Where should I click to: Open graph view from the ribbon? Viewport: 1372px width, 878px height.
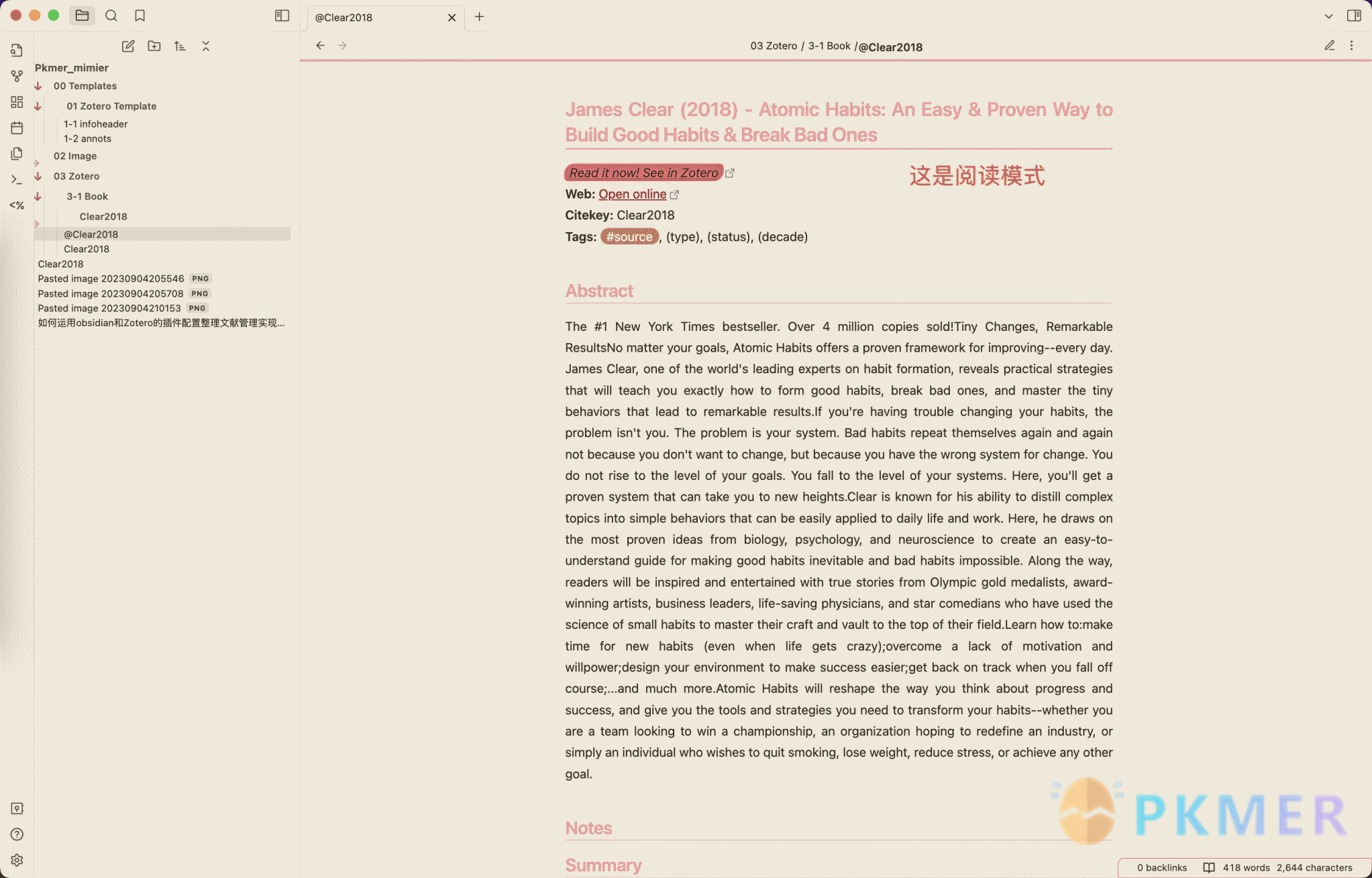[x=17, y=77]
